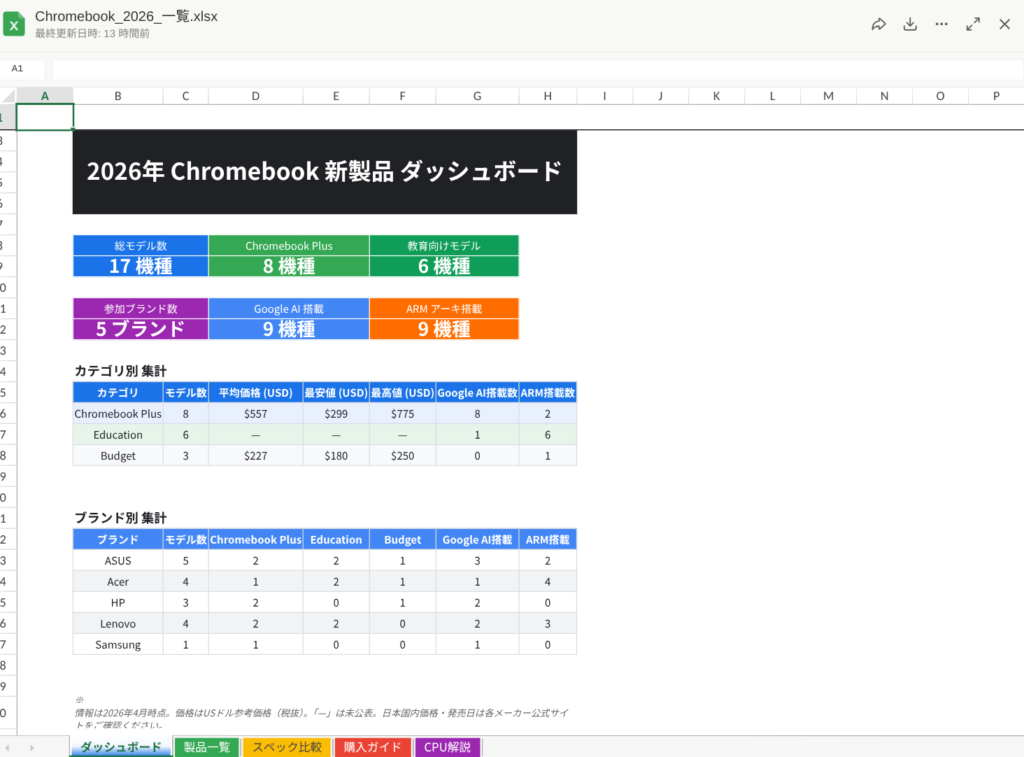Click the green Excel file icon
1024x757 pixels.
pyautogui.click(x=14, y=25)
